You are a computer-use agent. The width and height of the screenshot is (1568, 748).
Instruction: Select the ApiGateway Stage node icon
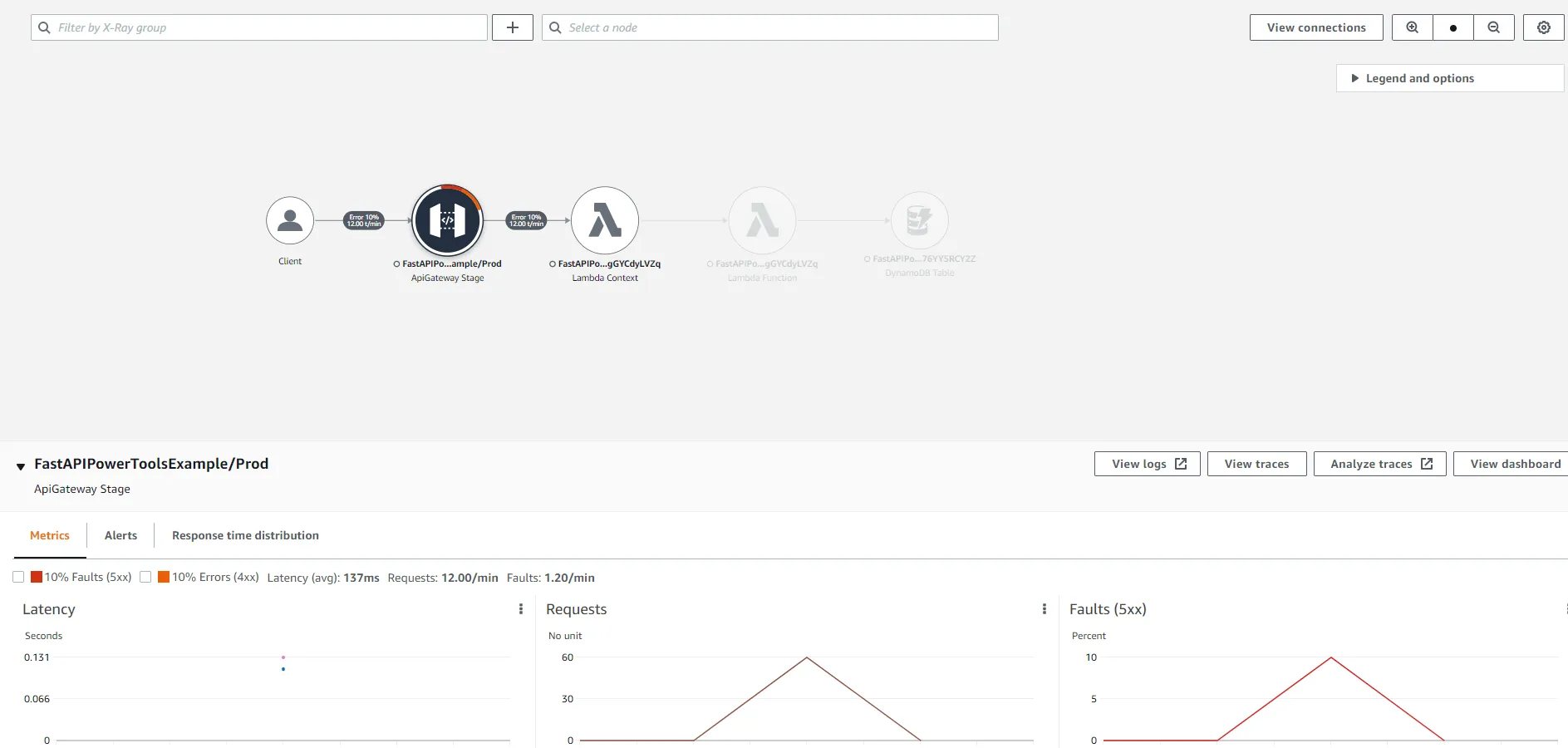[x=448, y=220]
